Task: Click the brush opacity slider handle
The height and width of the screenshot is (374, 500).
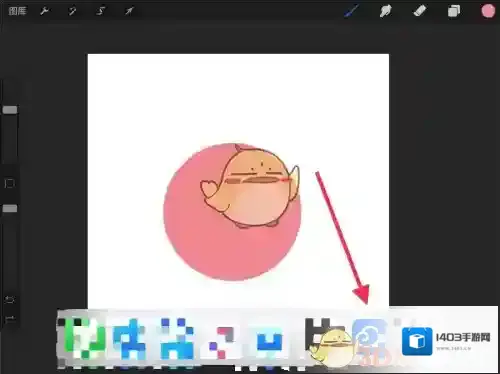Action: (10, 209)
